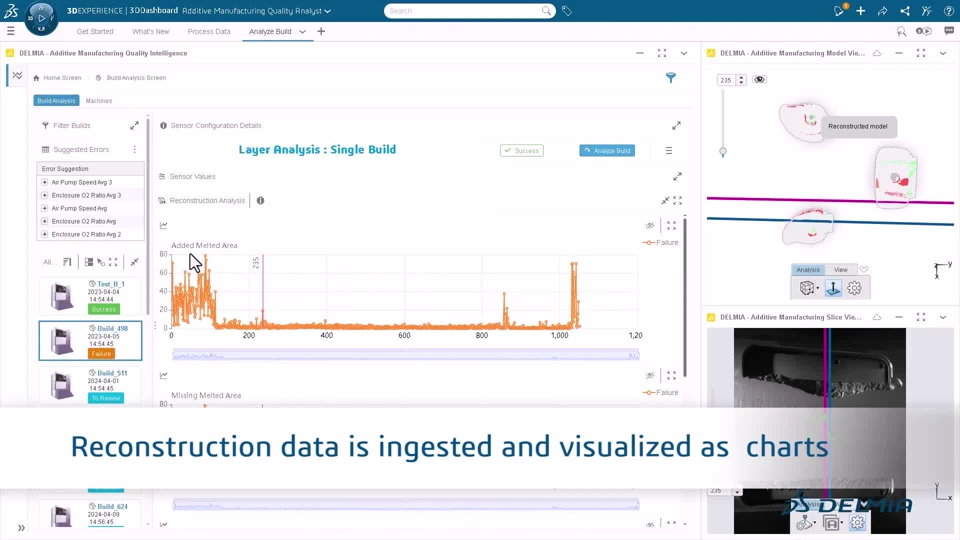Screen dimensions: 960x540
Task: Open the What's New tab
Action: click(x=151, y=31)
